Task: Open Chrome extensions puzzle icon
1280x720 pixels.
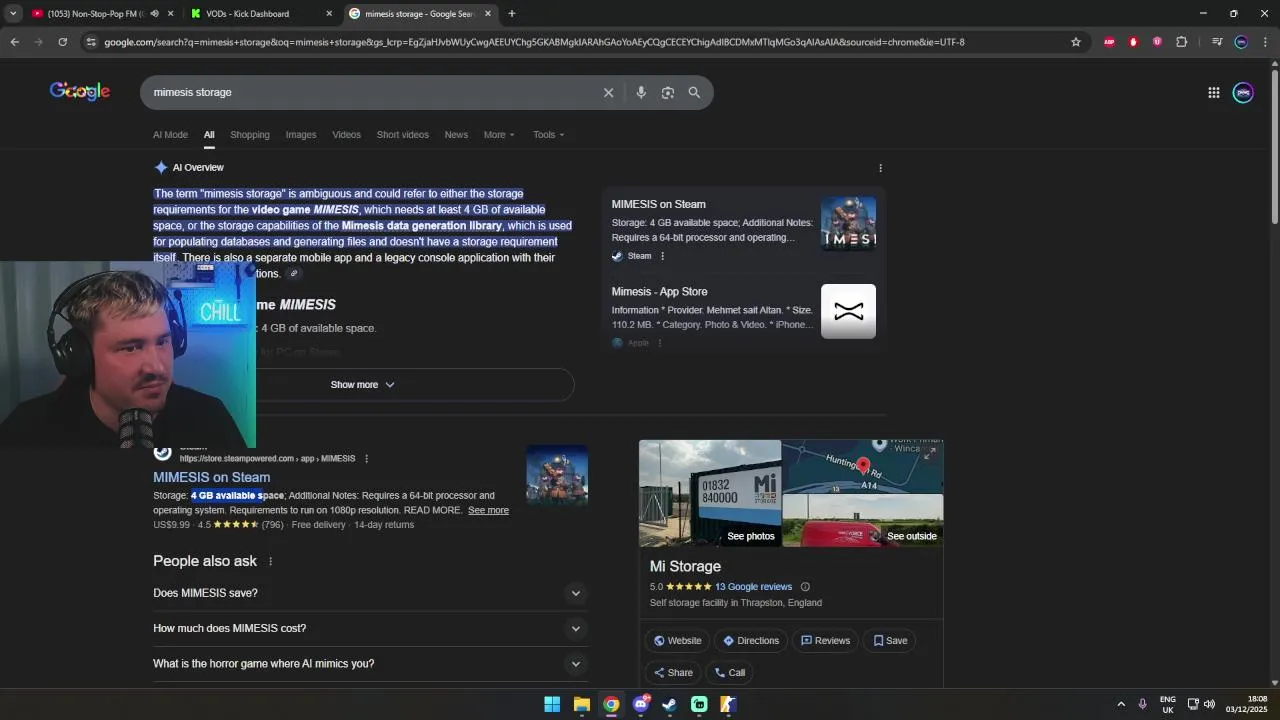Action: tap(1181, 42)
